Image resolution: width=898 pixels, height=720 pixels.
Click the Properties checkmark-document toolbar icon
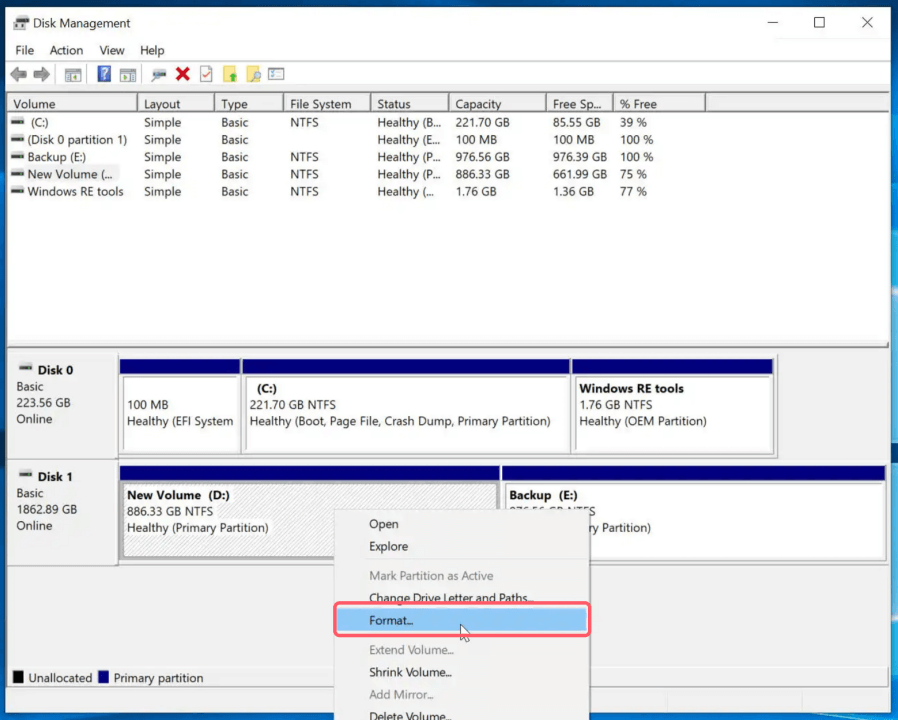205,74
